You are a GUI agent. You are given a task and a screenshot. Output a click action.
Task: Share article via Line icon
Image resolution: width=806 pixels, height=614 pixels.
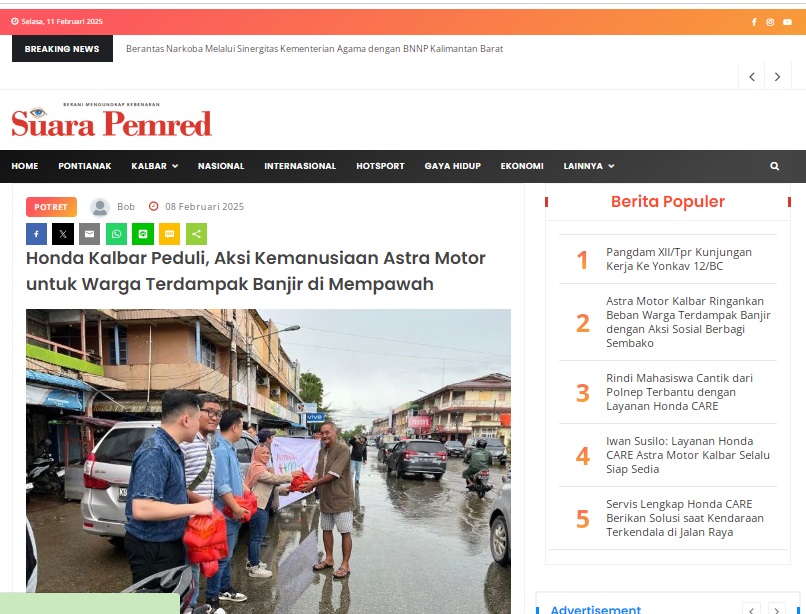143,234
